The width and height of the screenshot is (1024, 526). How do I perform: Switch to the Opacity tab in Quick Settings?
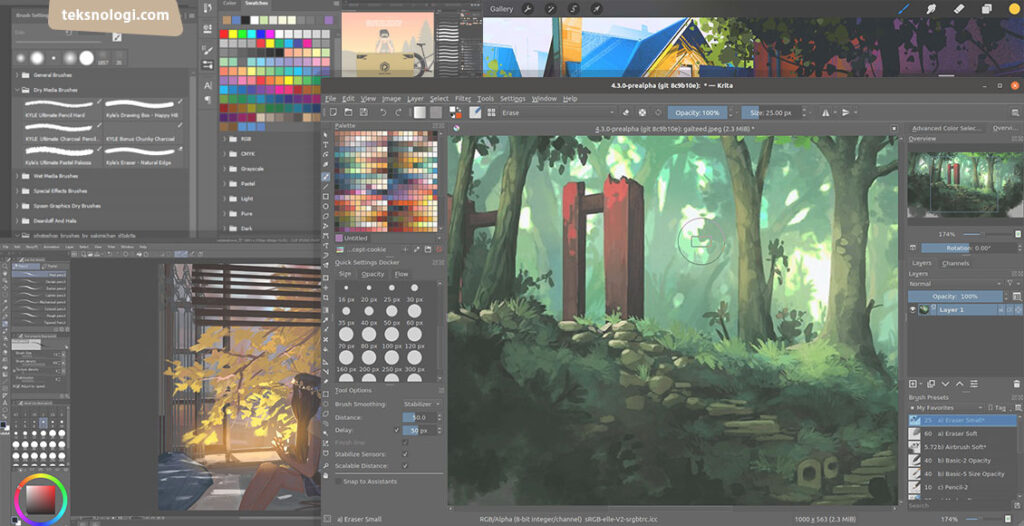pos(373,274)
